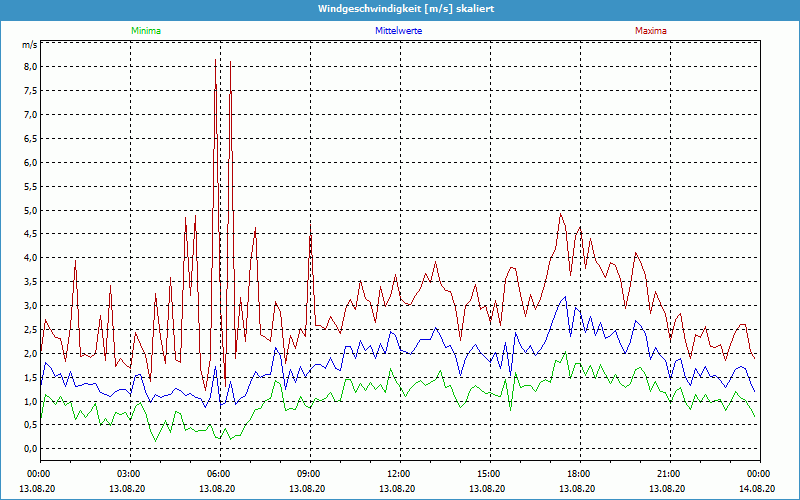The height and width of the screenshot is (500, 800).
Task: Click the 13.08.20 date under 12:00
Action: (x=397, y=488)
